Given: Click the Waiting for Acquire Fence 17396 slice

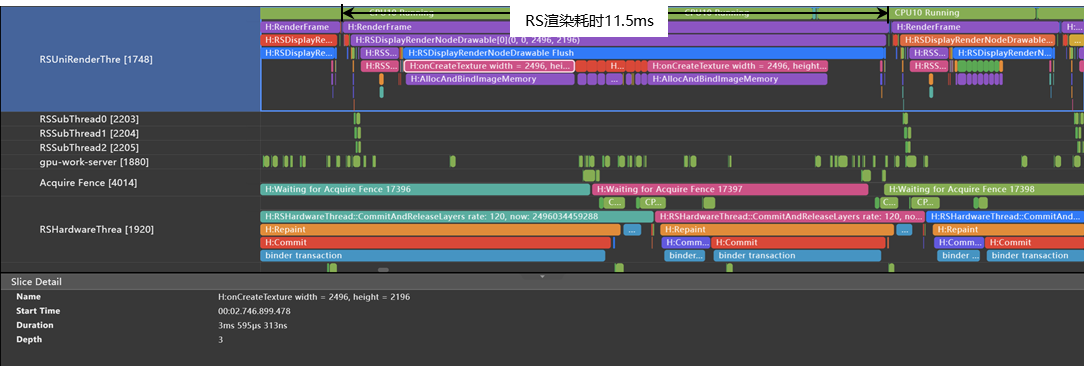Looking at the screenshot, I should coord(425,189).
